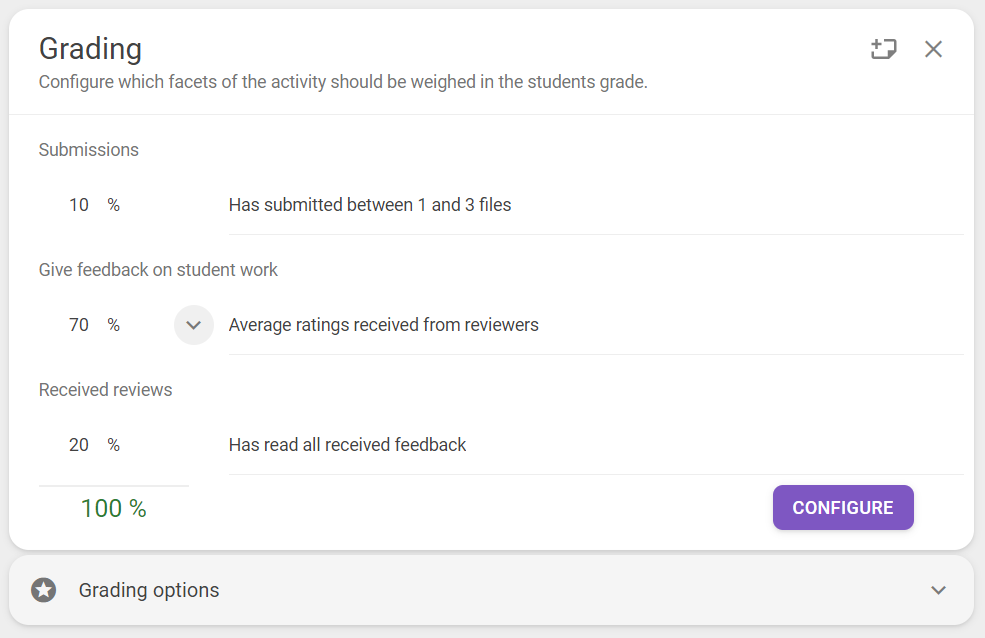Open the Grading options section label

(x=149, y=590)
